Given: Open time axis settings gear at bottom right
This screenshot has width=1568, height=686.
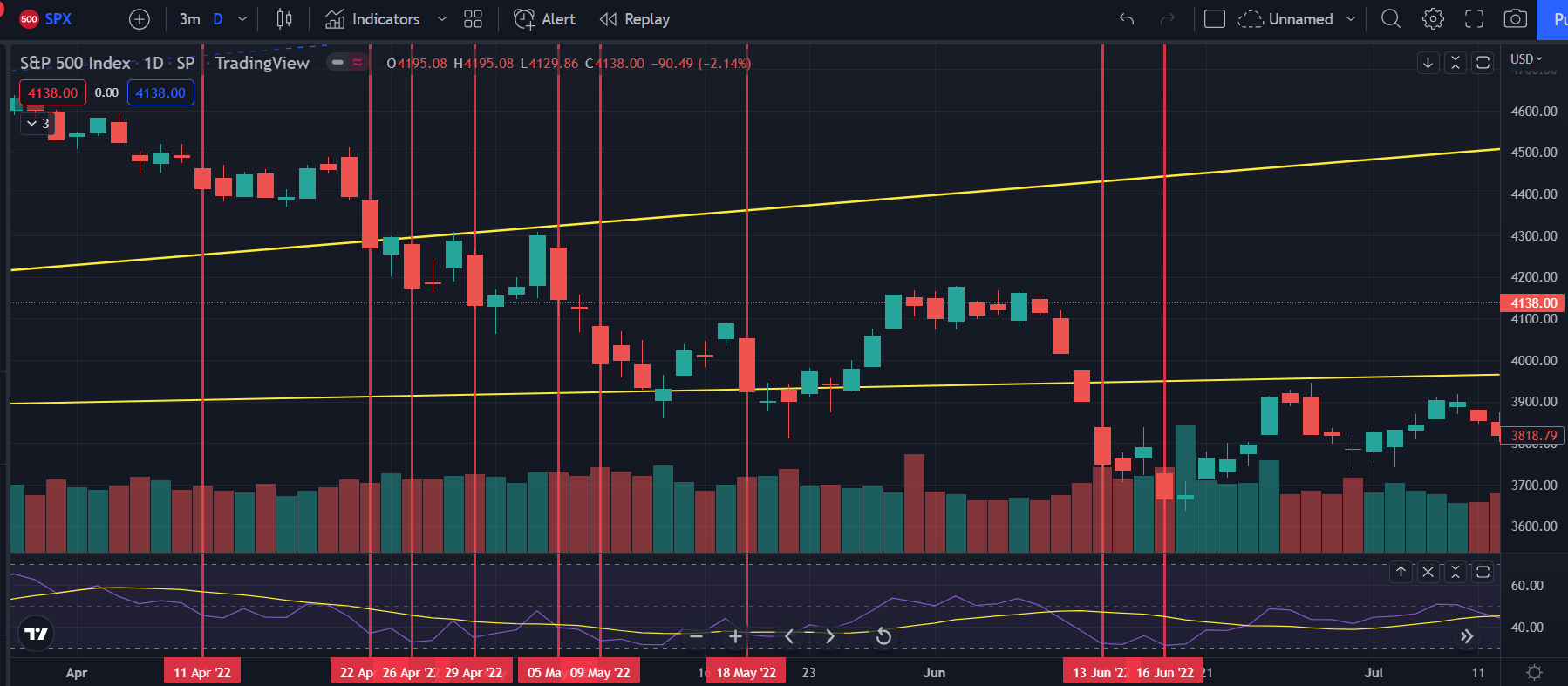Looking at the screenshot, I should (x=1534, y=672).
